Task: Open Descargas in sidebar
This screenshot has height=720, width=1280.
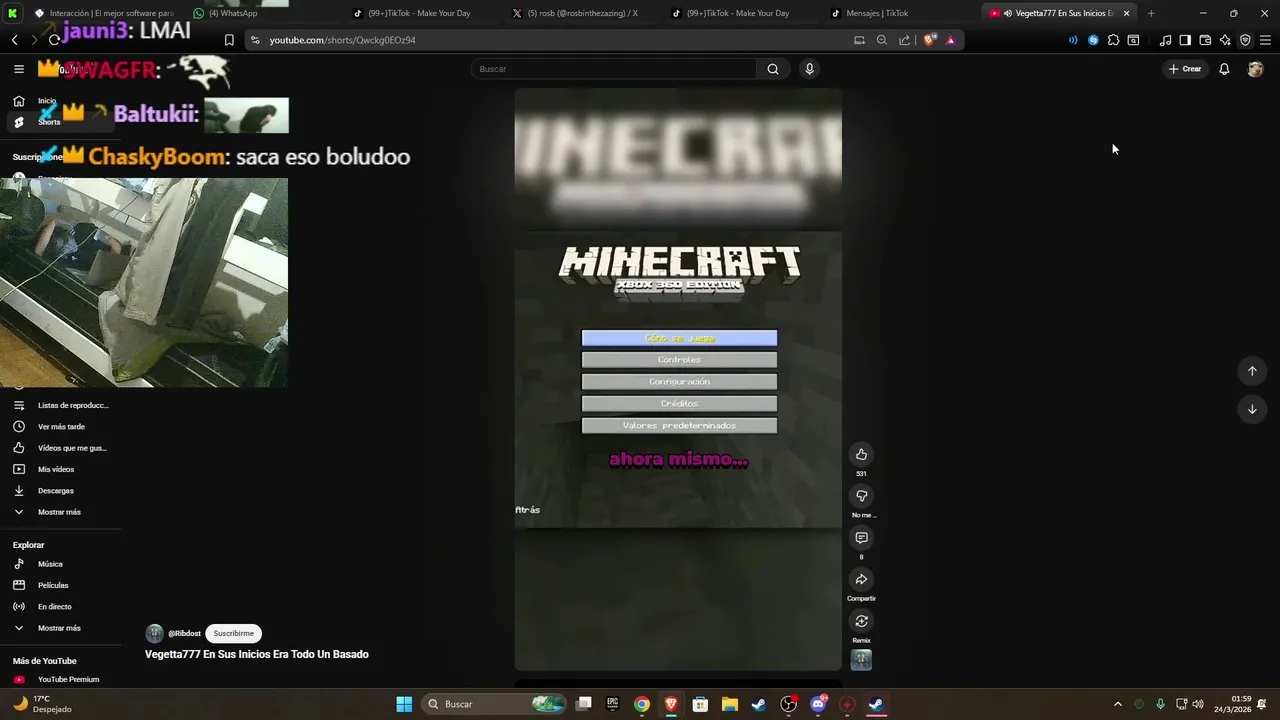Action: pos(60,491)
